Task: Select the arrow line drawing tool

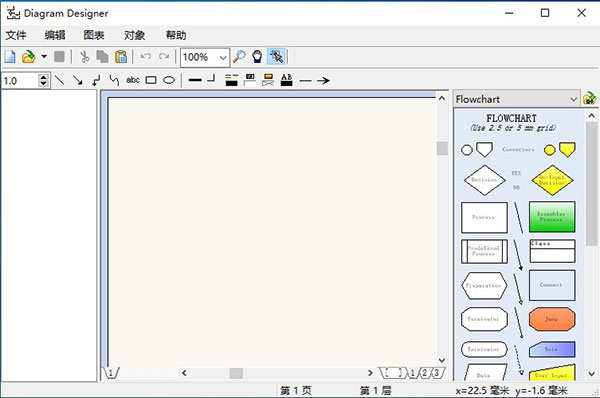Action: tap(78, 80)
